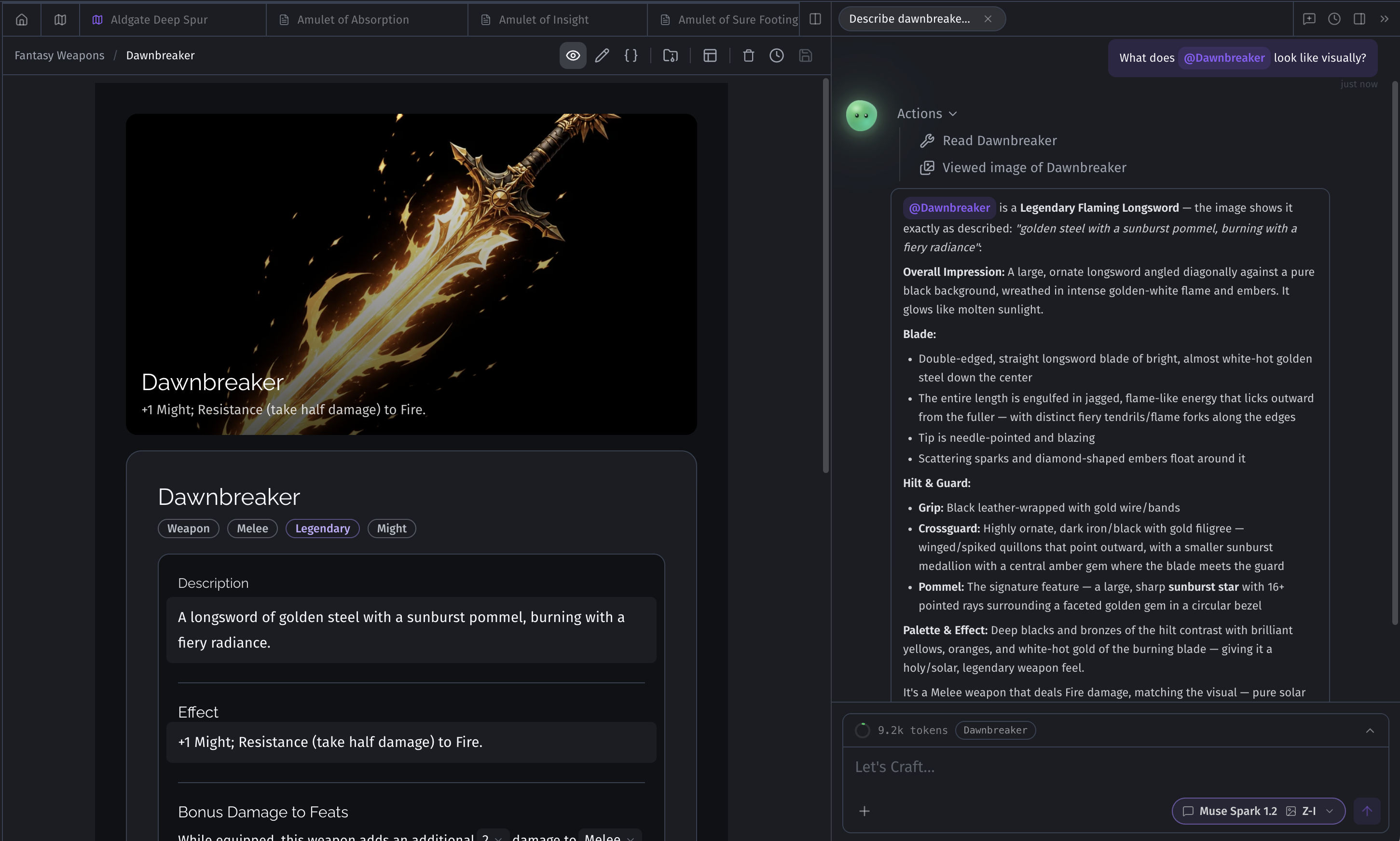Toggle preview mode with the eye icon
1400x841 pixels.
(573, 55)
